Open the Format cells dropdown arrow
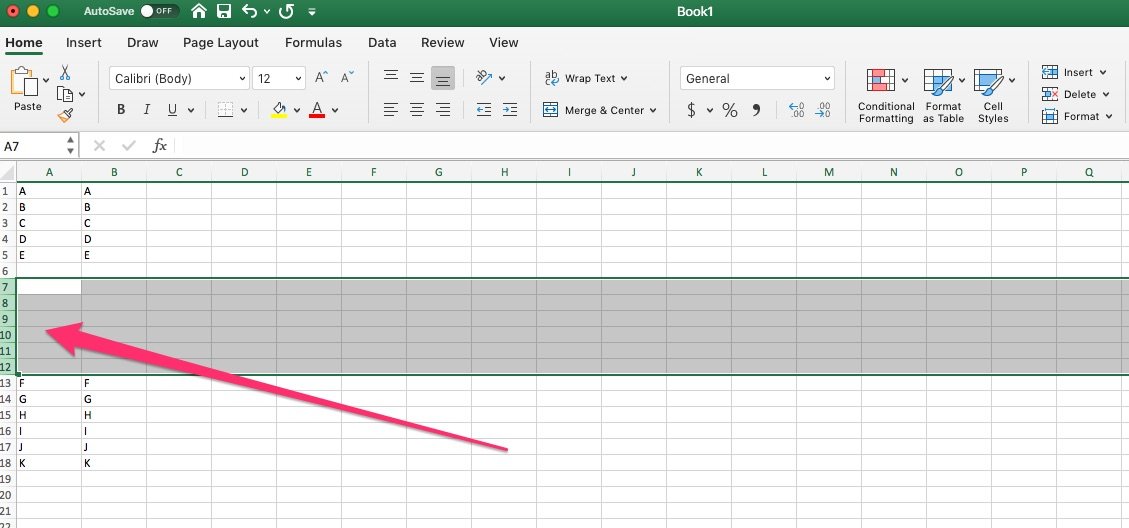Viewport: 1129px width, 528px height. (1109, 116)
